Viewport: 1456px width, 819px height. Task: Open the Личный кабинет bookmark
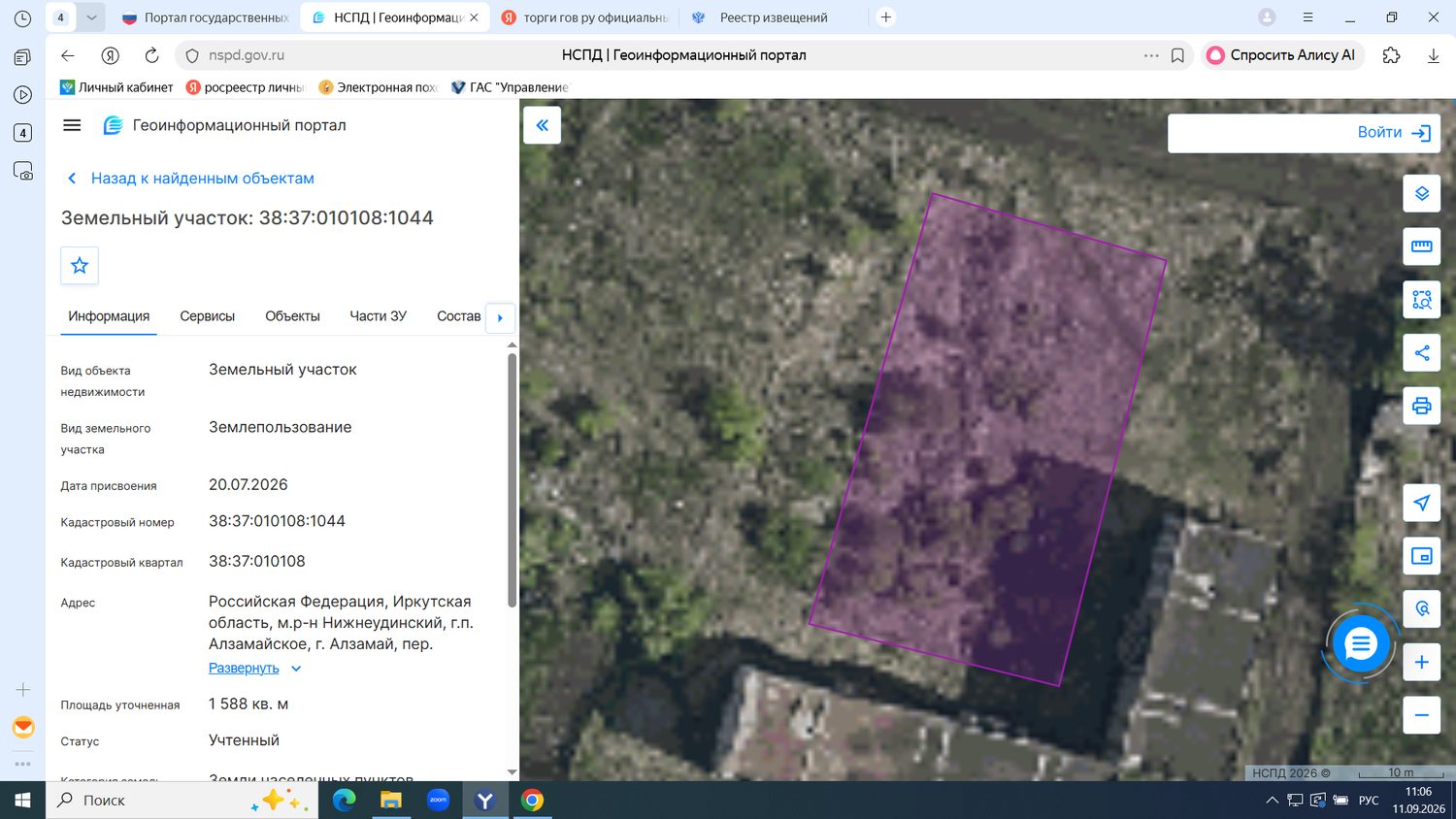pos(116,87)
